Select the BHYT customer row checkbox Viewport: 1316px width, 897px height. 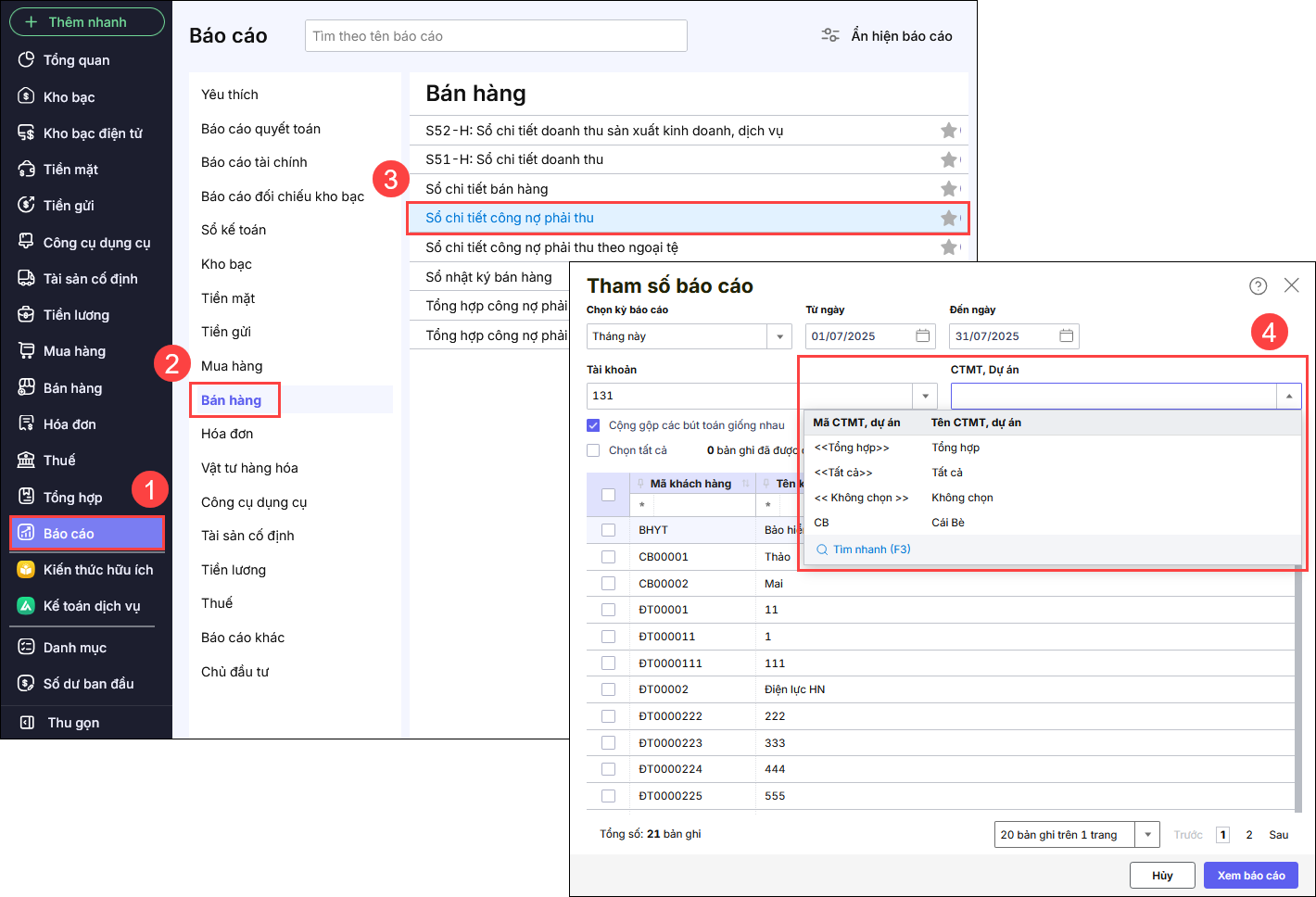tap(608, 530)
